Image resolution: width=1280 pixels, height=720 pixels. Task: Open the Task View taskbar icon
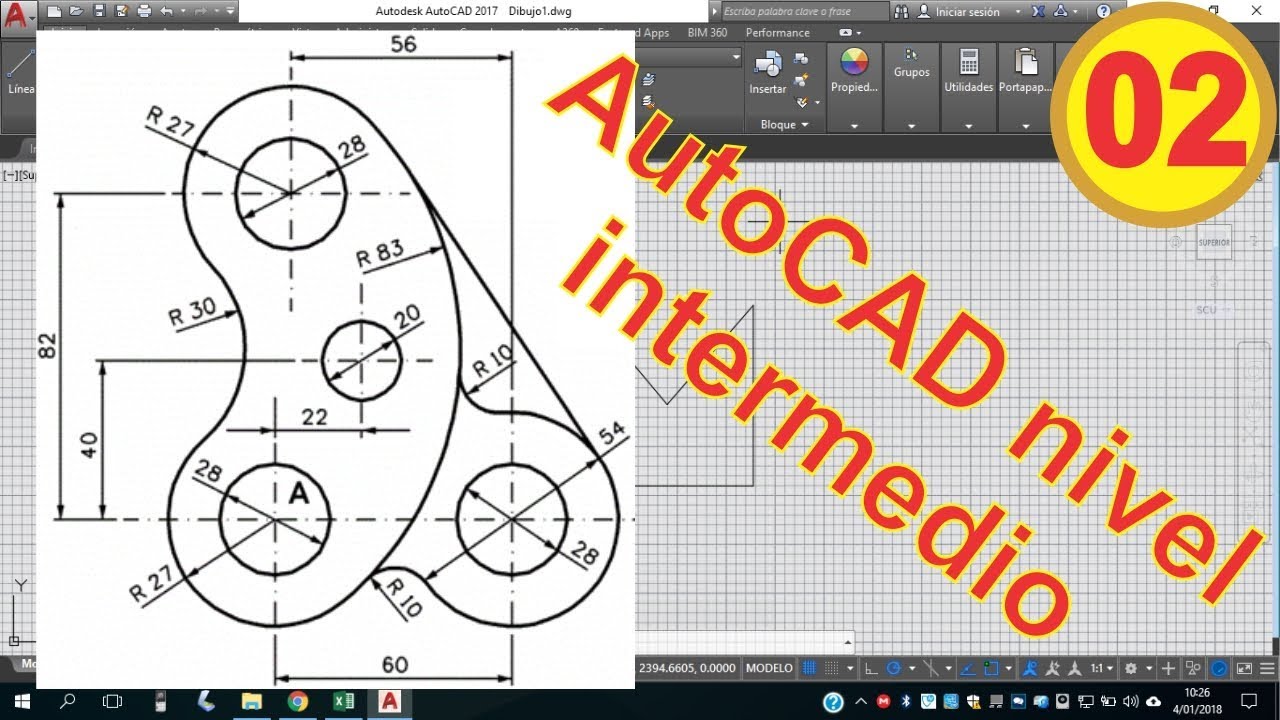113,701
